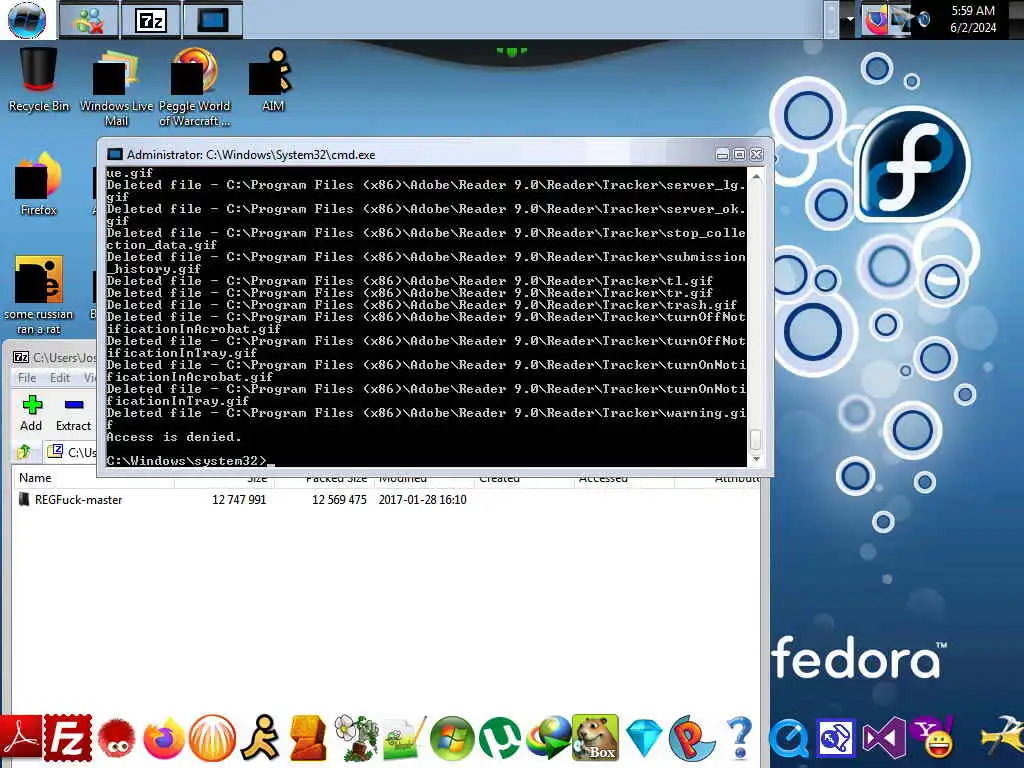Open the blue document dock icon beside QuickTime

coord(836,738)
